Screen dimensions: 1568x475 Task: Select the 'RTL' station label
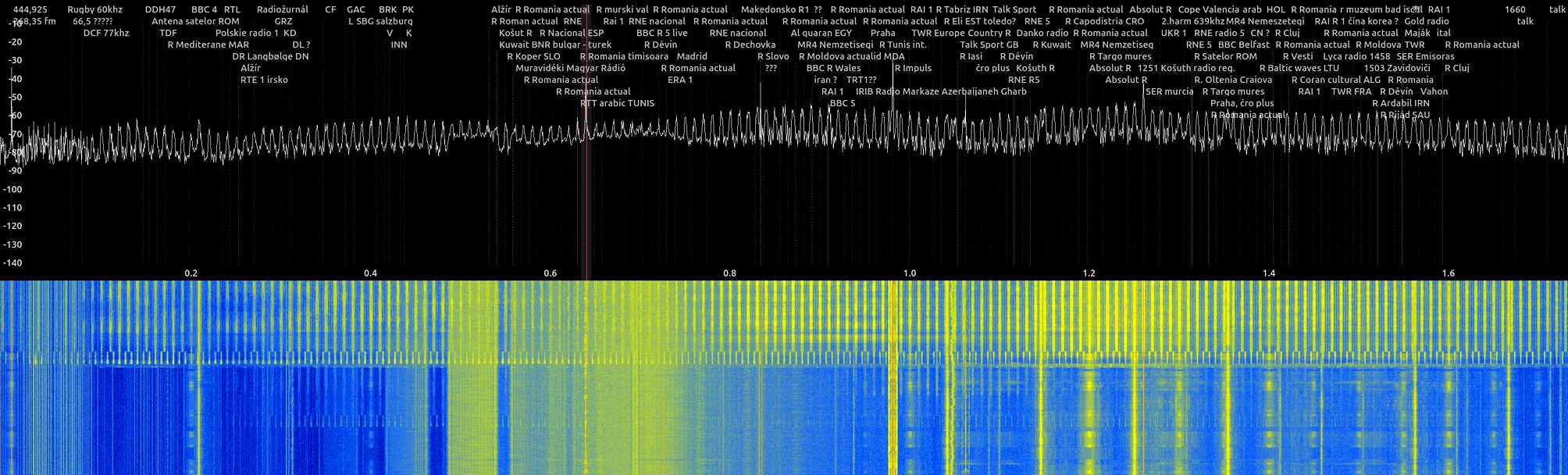pyautogui.click(x=232, y=9)
